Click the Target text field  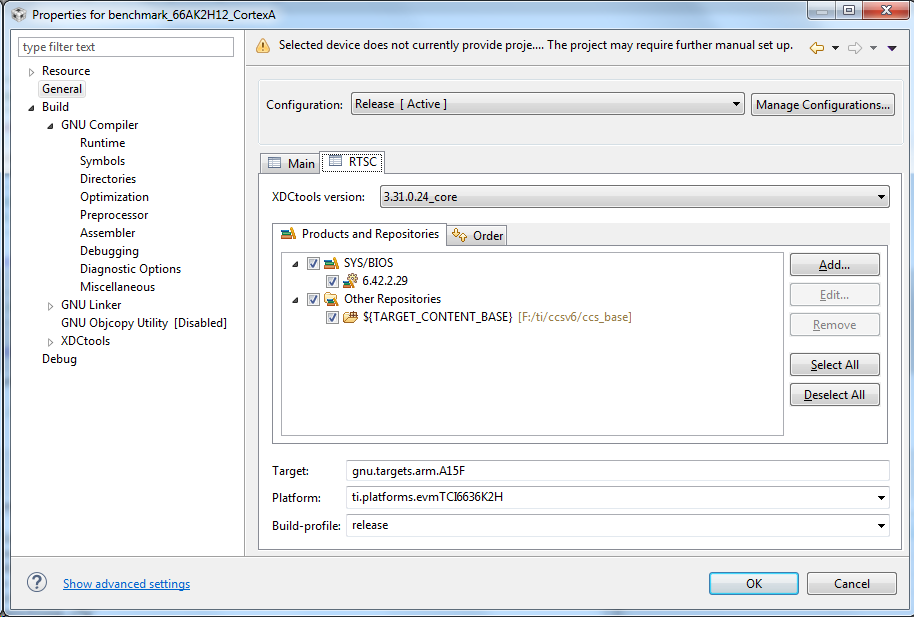point(618,471)
